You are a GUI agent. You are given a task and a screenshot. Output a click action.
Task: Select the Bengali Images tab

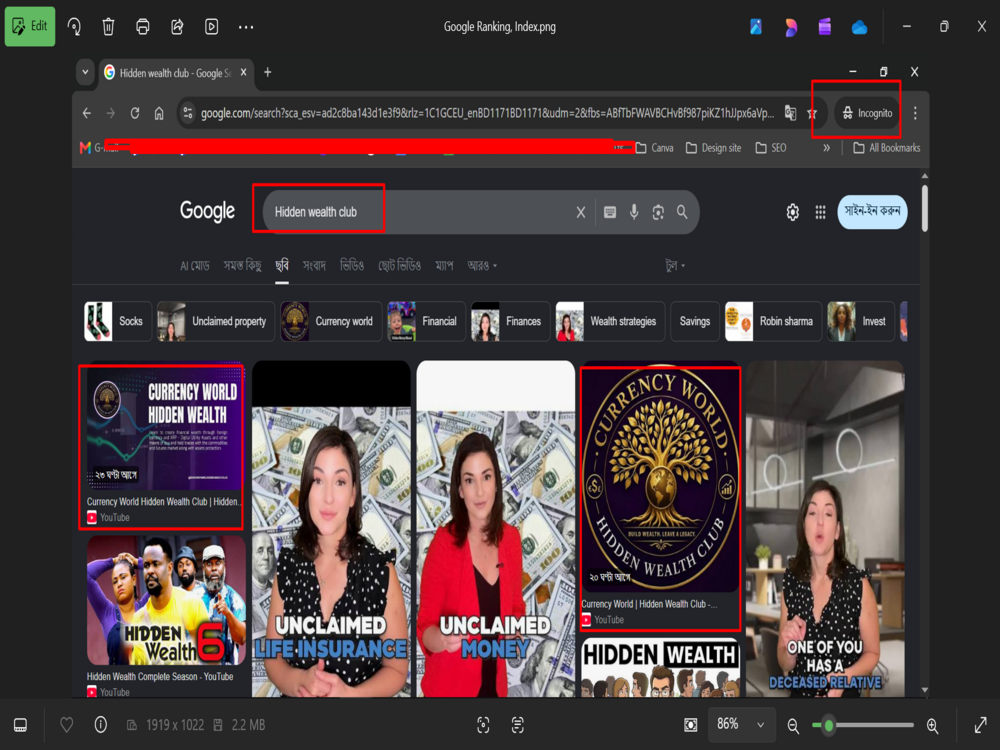[282, 265]
